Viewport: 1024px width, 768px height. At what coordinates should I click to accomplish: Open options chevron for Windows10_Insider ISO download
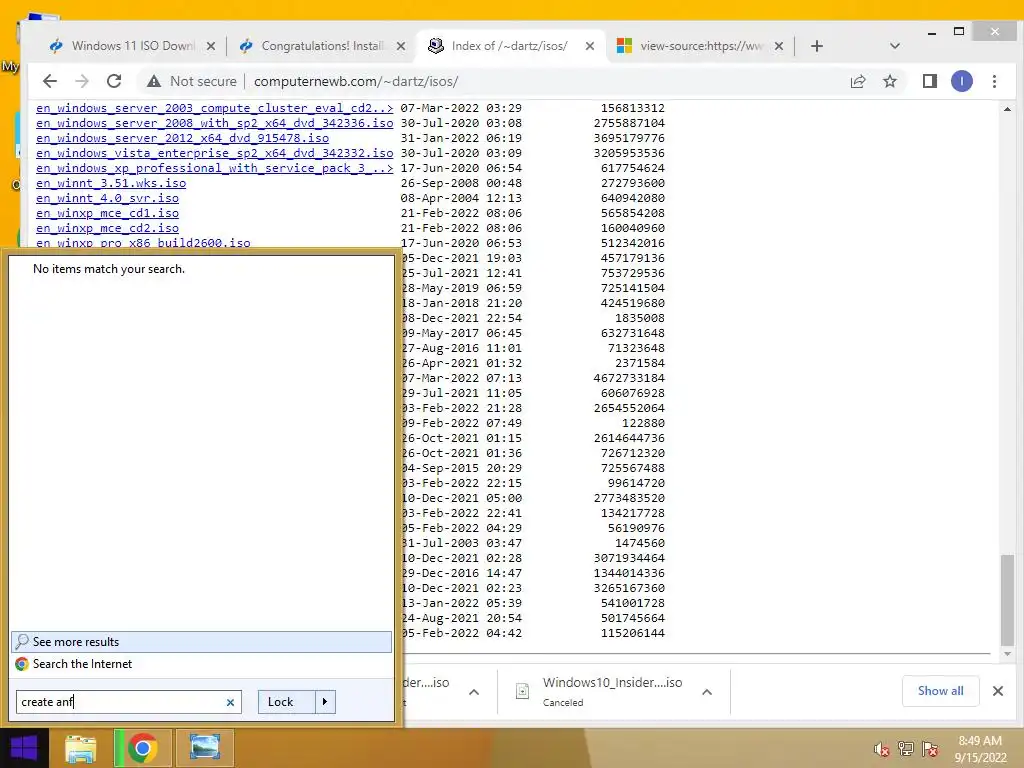point(707,692)
